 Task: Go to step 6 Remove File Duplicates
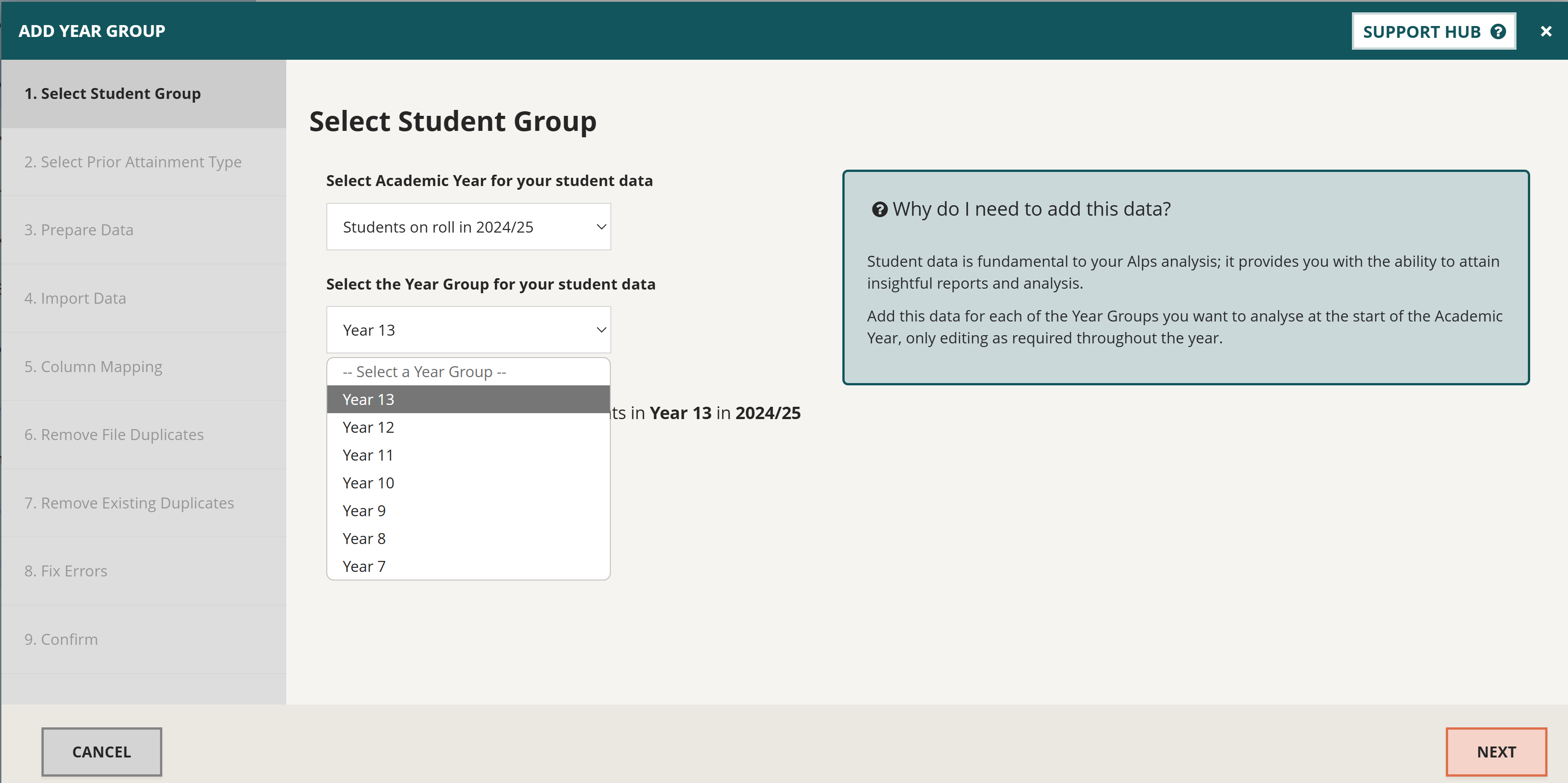(144, 435)
